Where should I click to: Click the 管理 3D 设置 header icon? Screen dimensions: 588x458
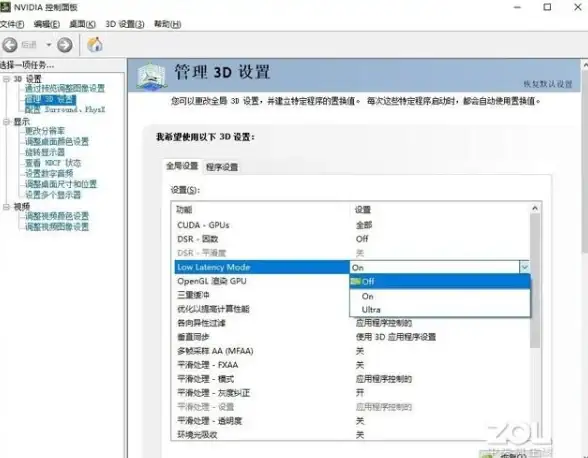click(151, 77)
